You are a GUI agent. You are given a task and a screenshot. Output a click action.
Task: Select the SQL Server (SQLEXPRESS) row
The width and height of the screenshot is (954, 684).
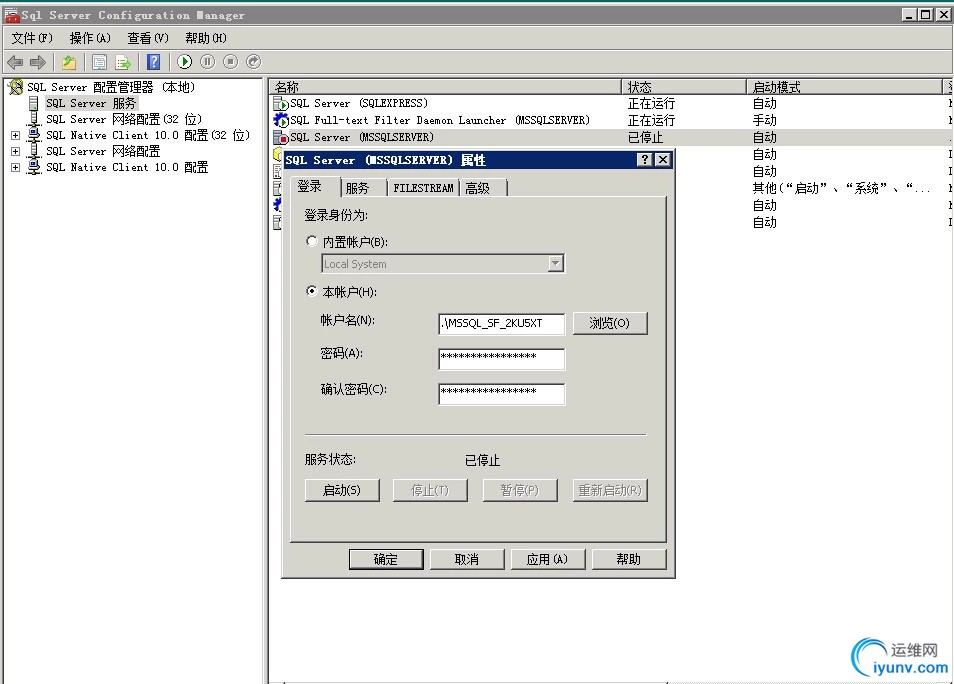[611, 103]
